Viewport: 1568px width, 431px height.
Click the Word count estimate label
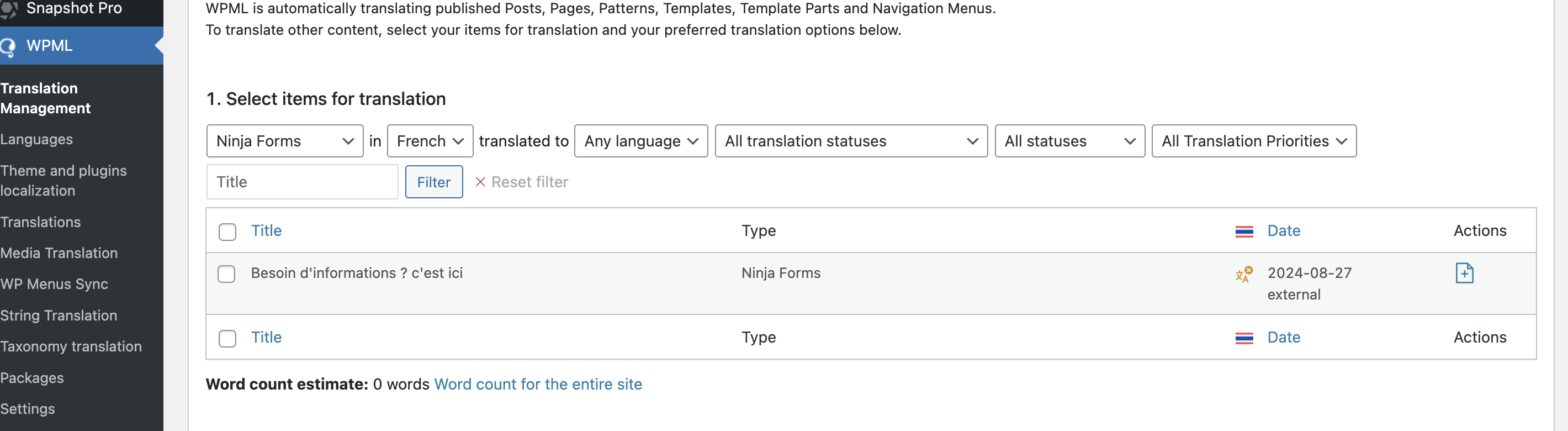(x=287, y=384)
